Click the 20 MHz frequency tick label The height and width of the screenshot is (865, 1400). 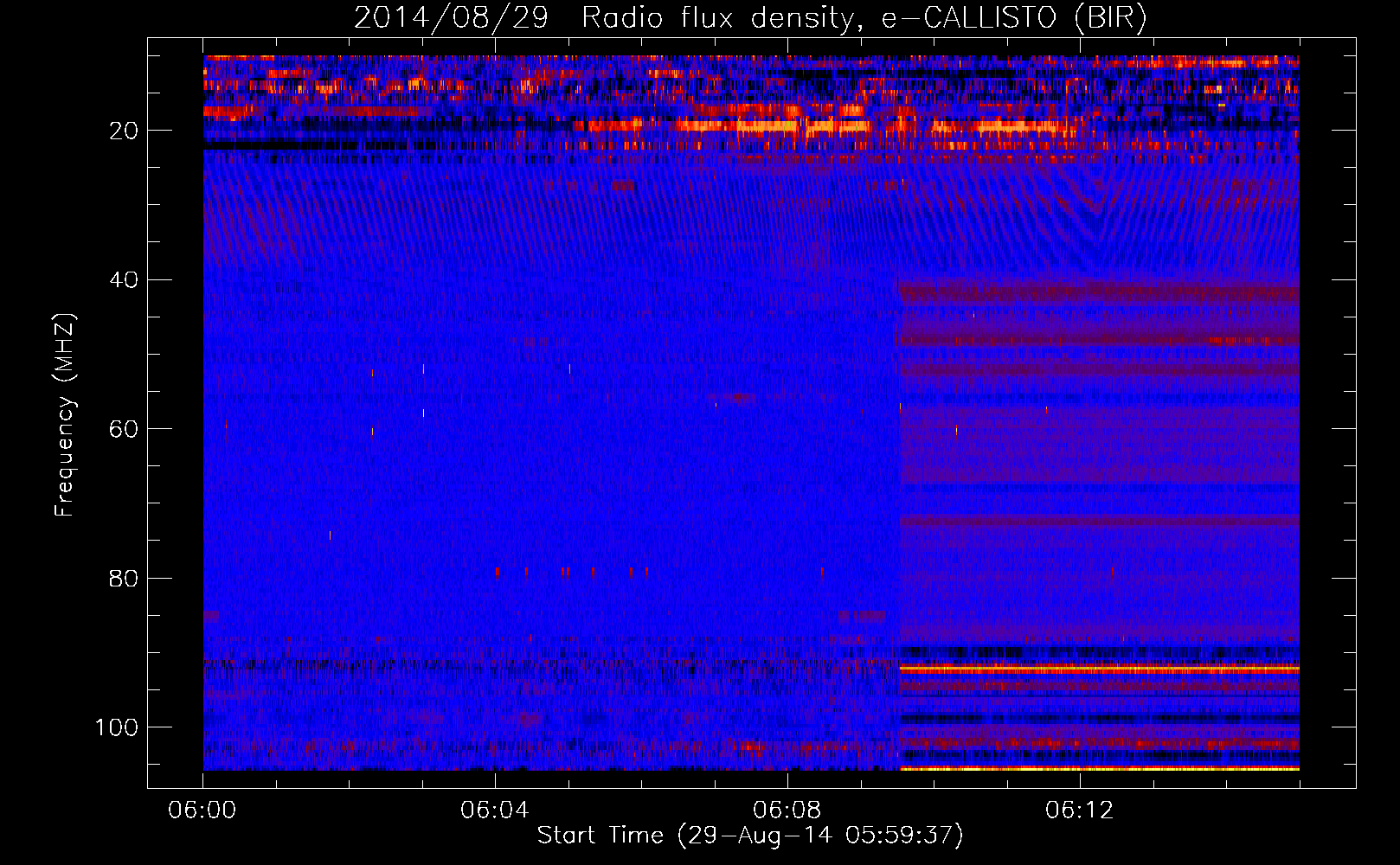click(125, 131)
